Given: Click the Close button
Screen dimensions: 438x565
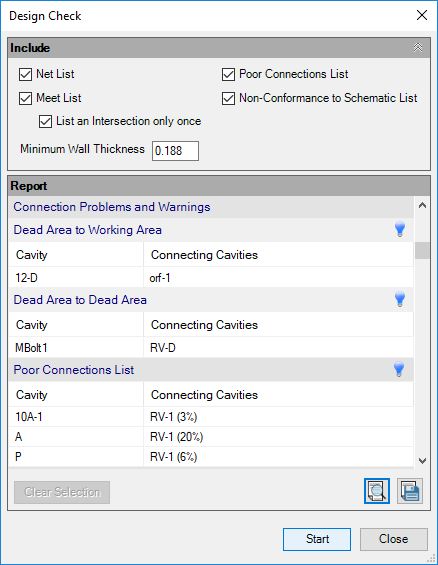Looking at the screenshot, I should [394, 539].
